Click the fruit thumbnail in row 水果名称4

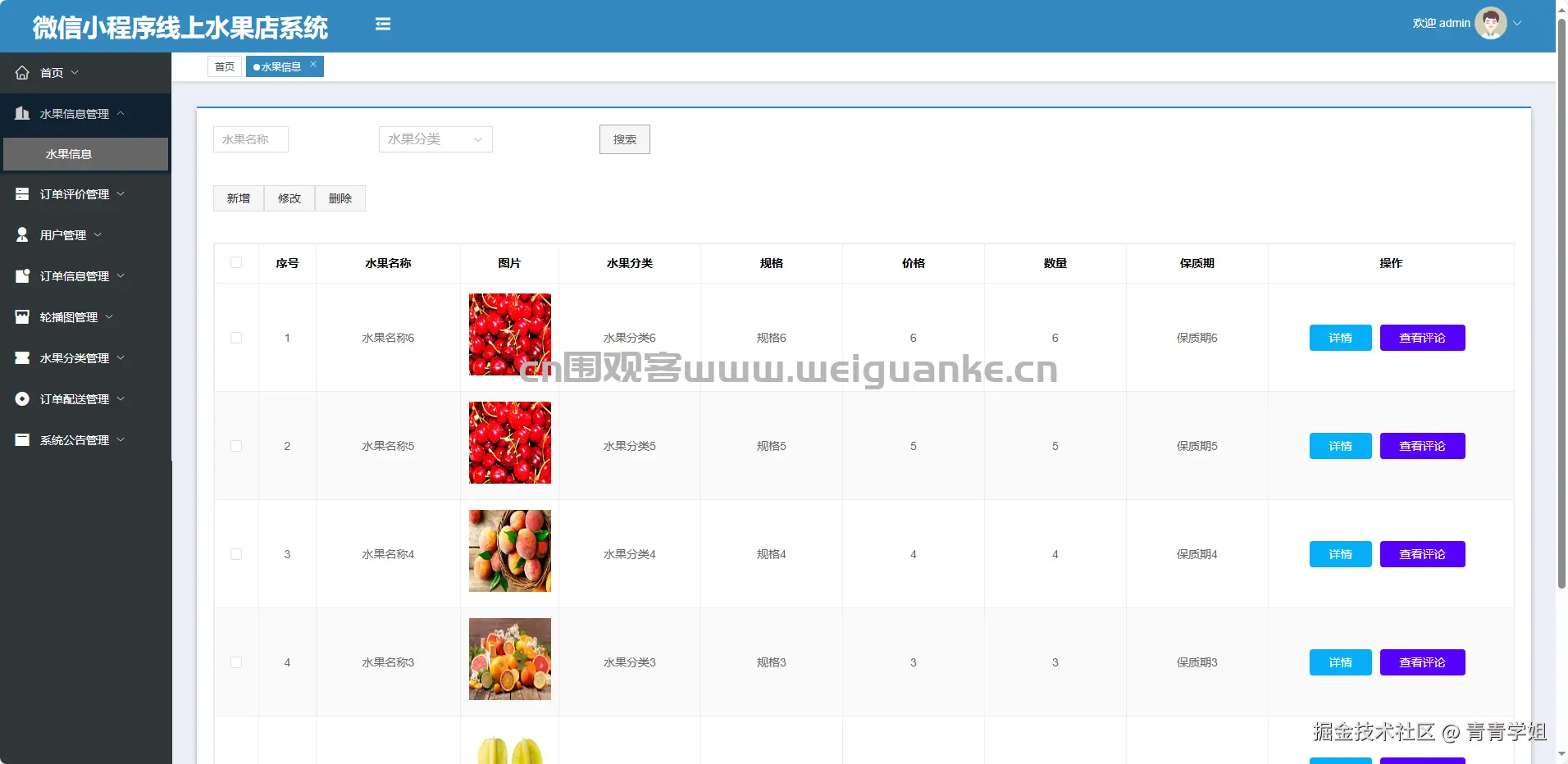(510, 551)
